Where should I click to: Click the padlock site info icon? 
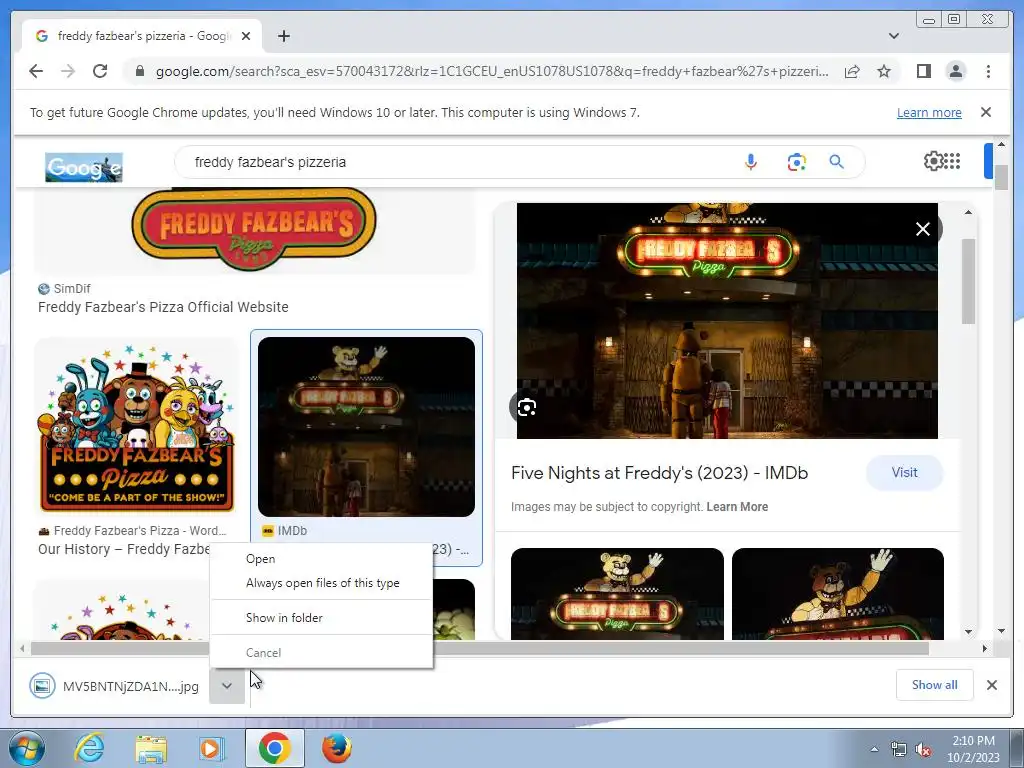[x=139, y=71]
